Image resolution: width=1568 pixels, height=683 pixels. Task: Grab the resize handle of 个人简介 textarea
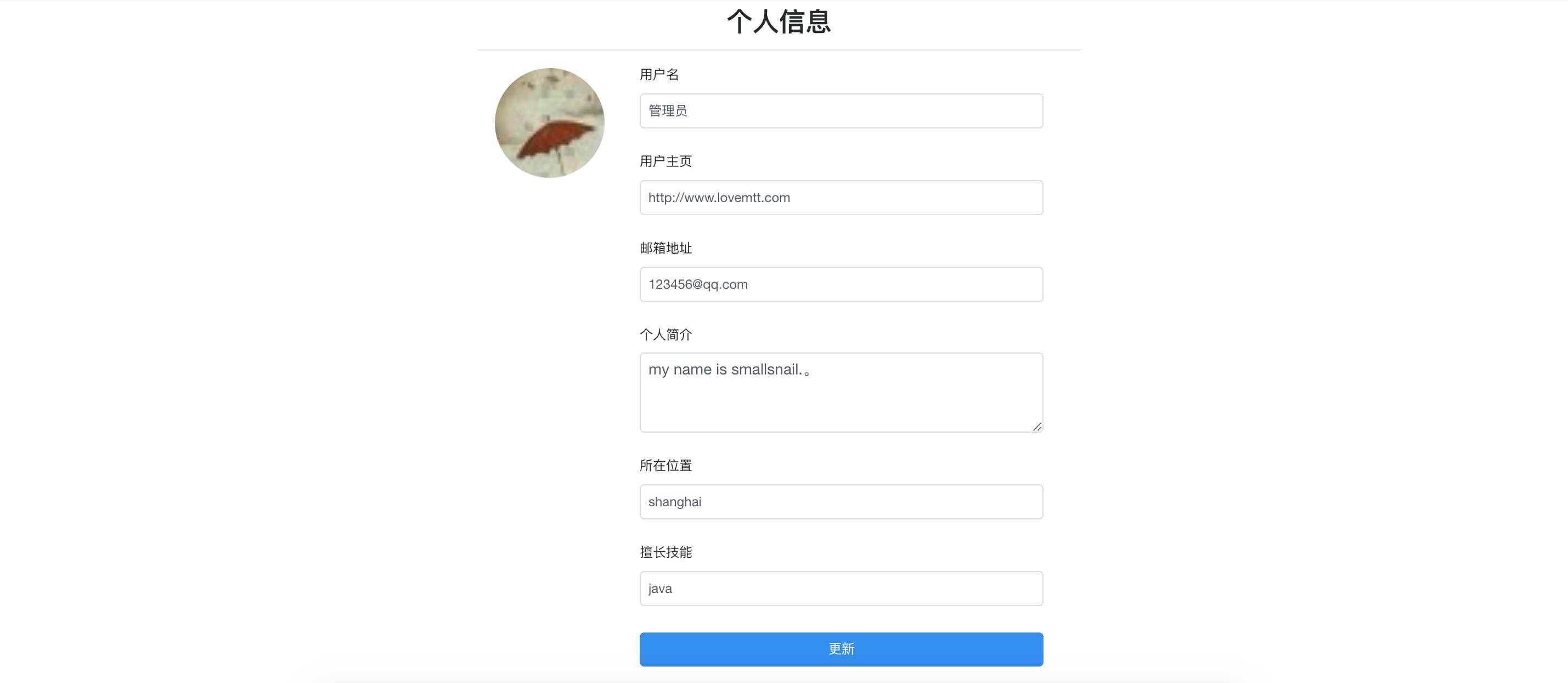(1036, 427)
